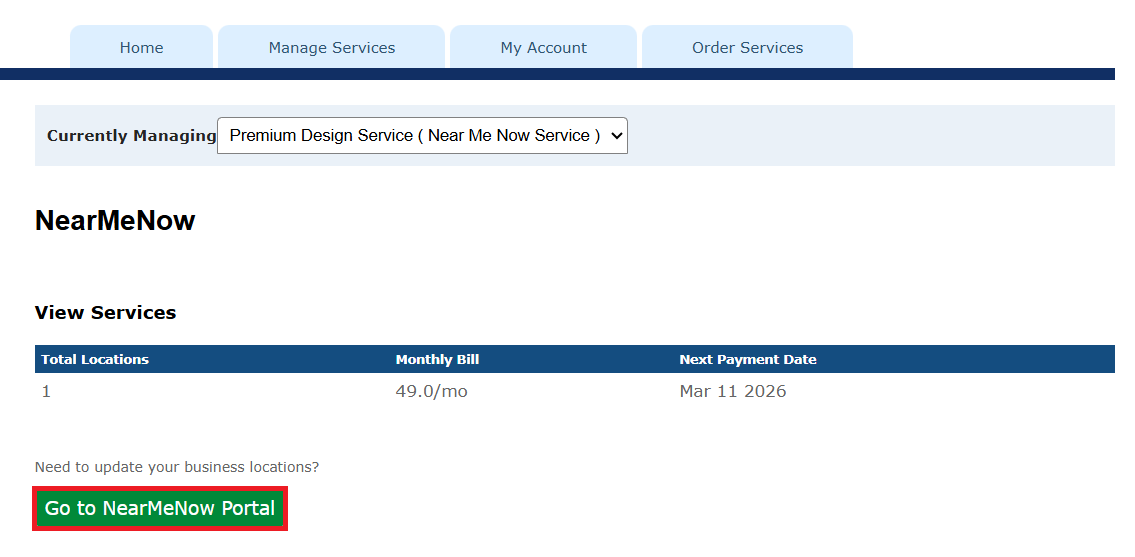Select the total locations value 1

click(x=46, y=392)
